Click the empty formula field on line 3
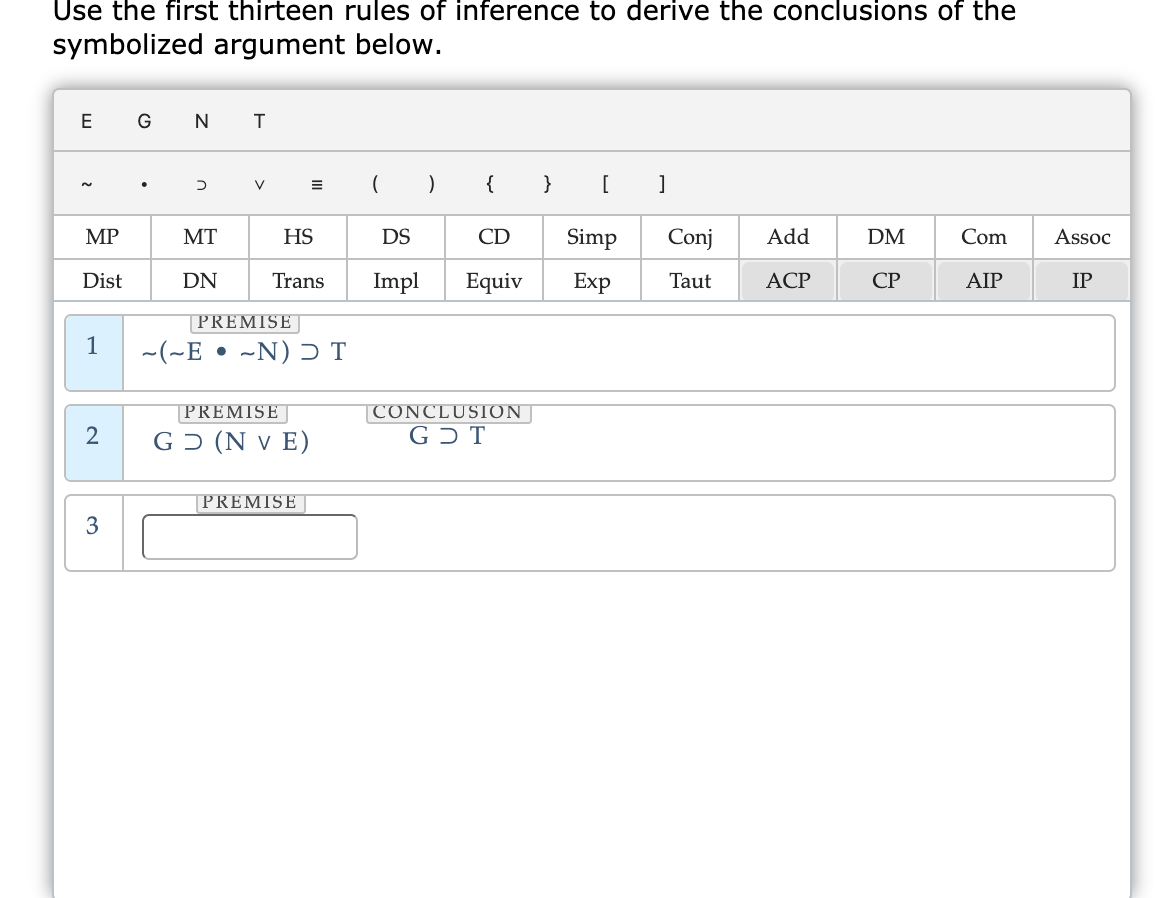The height and width of the screenshot is (898, 1172). [x=249, y=537]
